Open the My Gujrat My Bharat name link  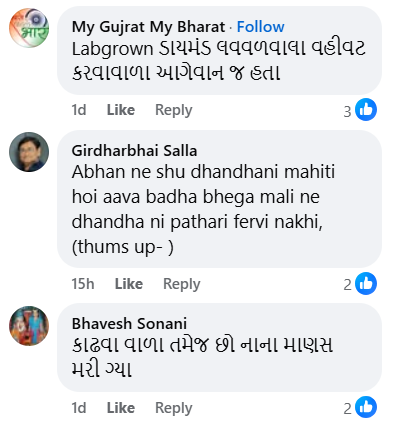[x=148, y=27]
